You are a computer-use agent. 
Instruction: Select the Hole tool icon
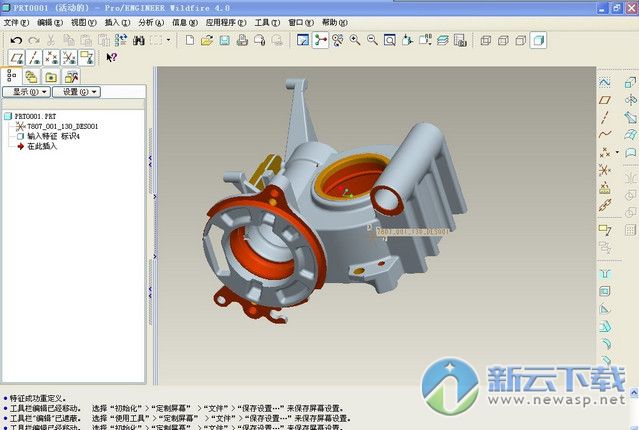click(x=605, y=273)
